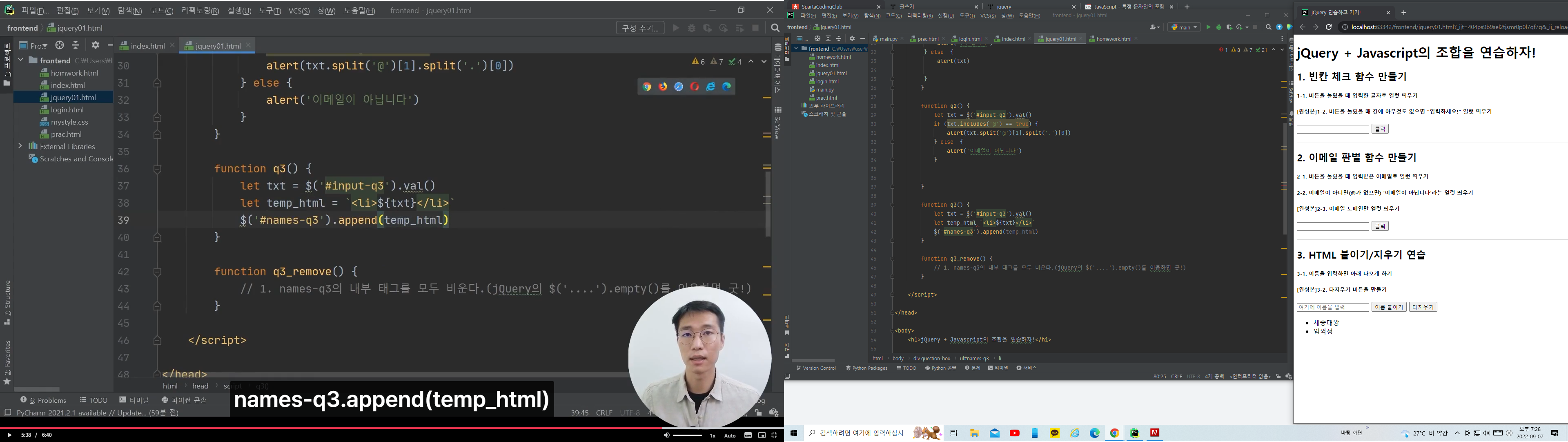This screenshot has width=1568, height=442.
Task: Open PyCharm from the Windows taskbar
Action: pyautogui.click(x=1135, y=433)
